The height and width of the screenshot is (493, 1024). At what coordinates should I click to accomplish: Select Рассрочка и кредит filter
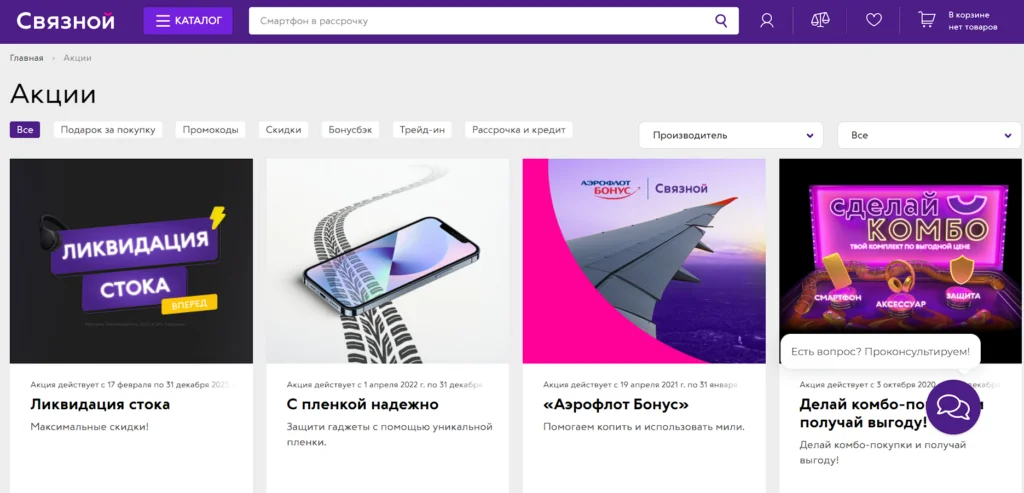pyautogui.click(x=519, y=130)
